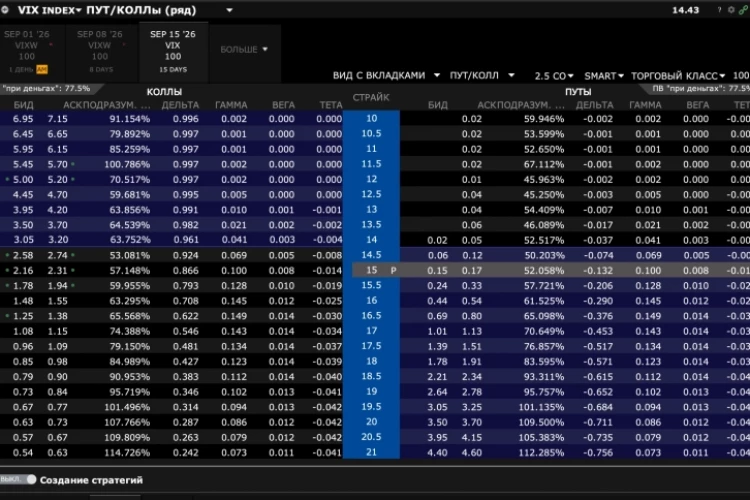This screenshot has height=500, width=750.
Task: Open the ТОРГОВЫЙ КЛАСС dropdown
Action: coord(678,76)
